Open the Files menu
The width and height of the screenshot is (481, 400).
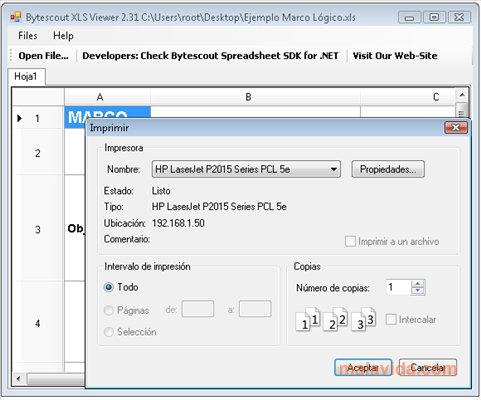coord(28,36)
